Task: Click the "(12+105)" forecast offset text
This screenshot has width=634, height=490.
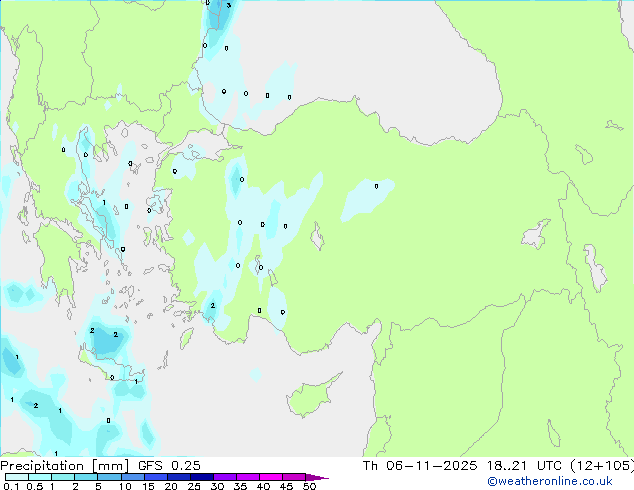Action: pos(602,466)
